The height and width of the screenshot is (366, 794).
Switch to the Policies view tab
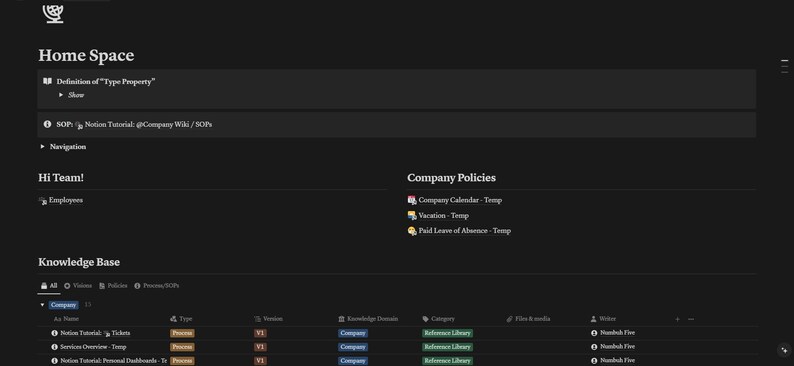tap(113, 286)
